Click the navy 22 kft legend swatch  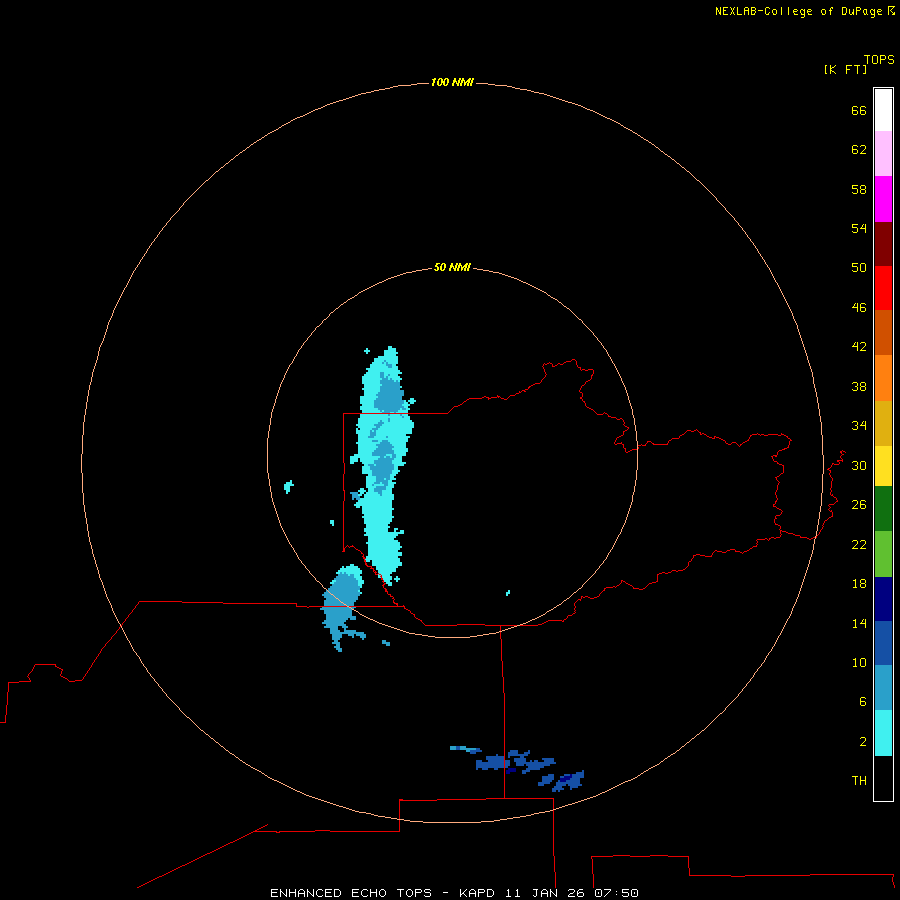883,599
